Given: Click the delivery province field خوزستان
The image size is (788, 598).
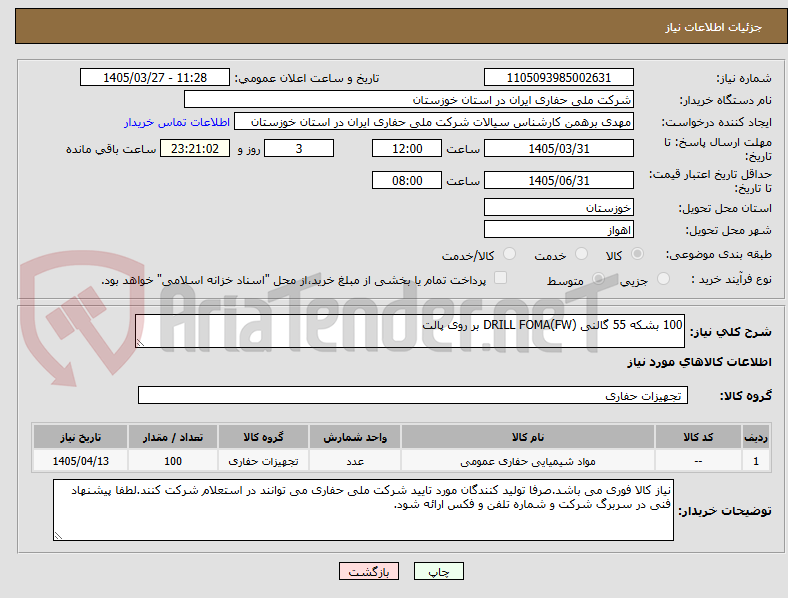Looking at the screenshot, I should point(558,207).
